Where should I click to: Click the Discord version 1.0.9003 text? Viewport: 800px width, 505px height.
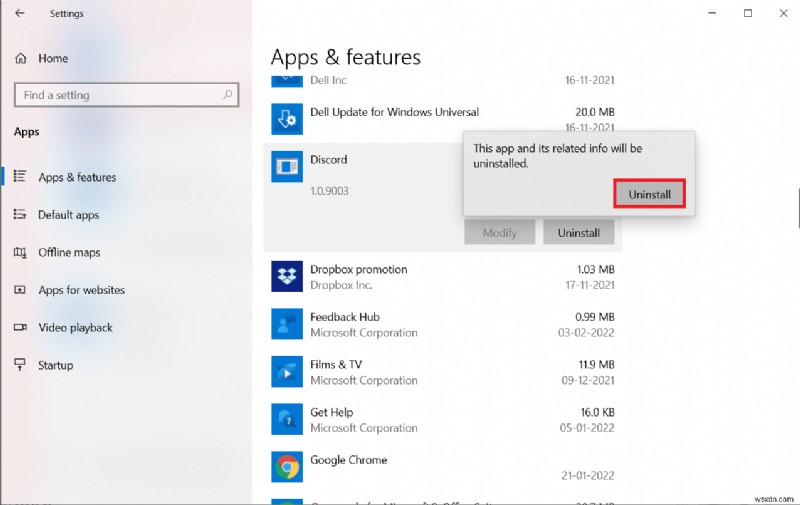(329, 191)
